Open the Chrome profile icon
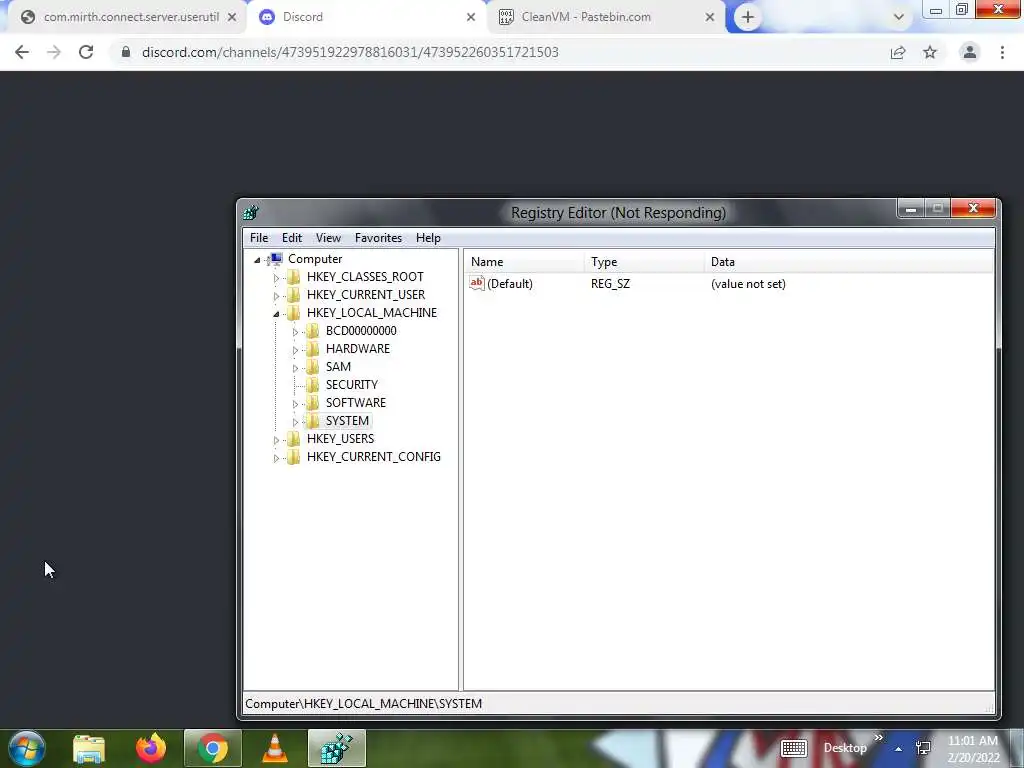Image resolution: width=1024 pixels, height=768 pixels. [970, 52]
